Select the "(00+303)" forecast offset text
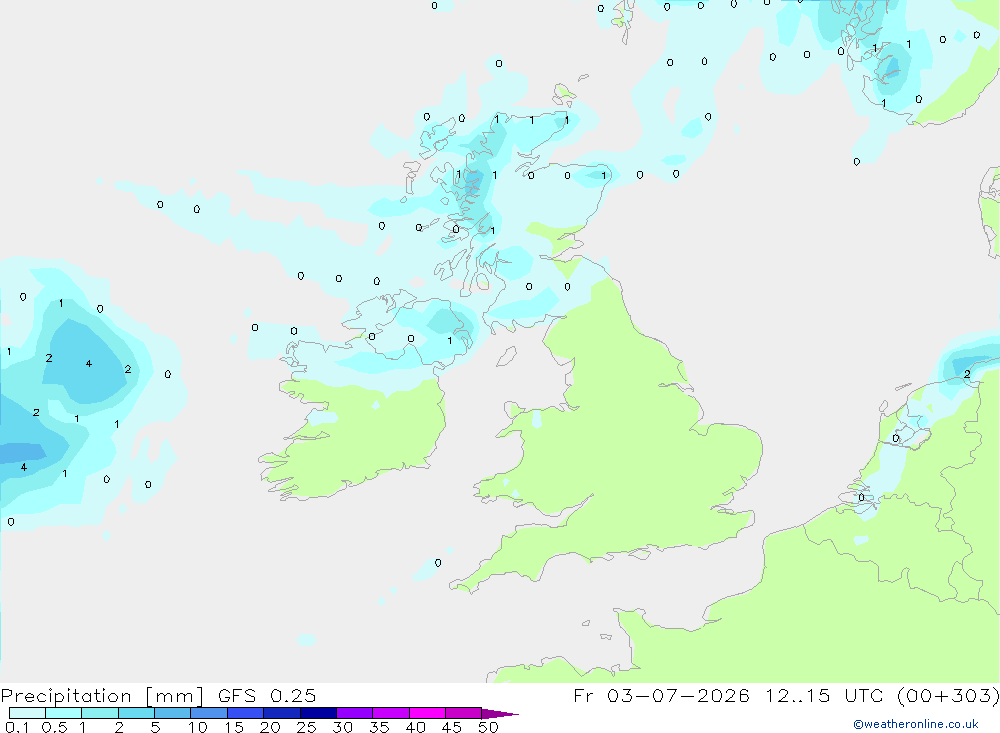 tap(948, 695)
